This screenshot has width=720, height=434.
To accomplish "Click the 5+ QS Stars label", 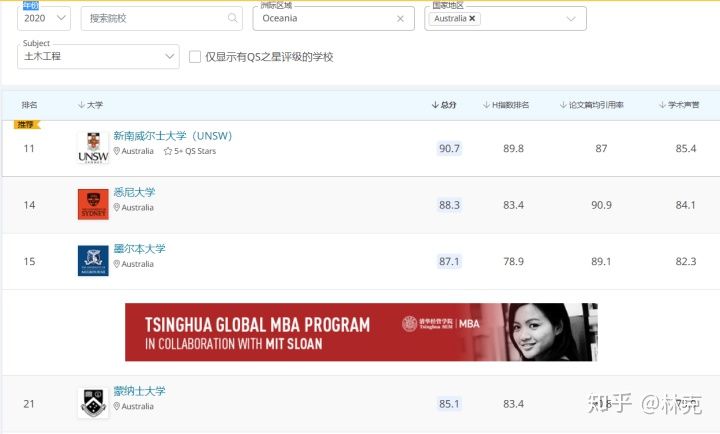I will pos(195,151).
